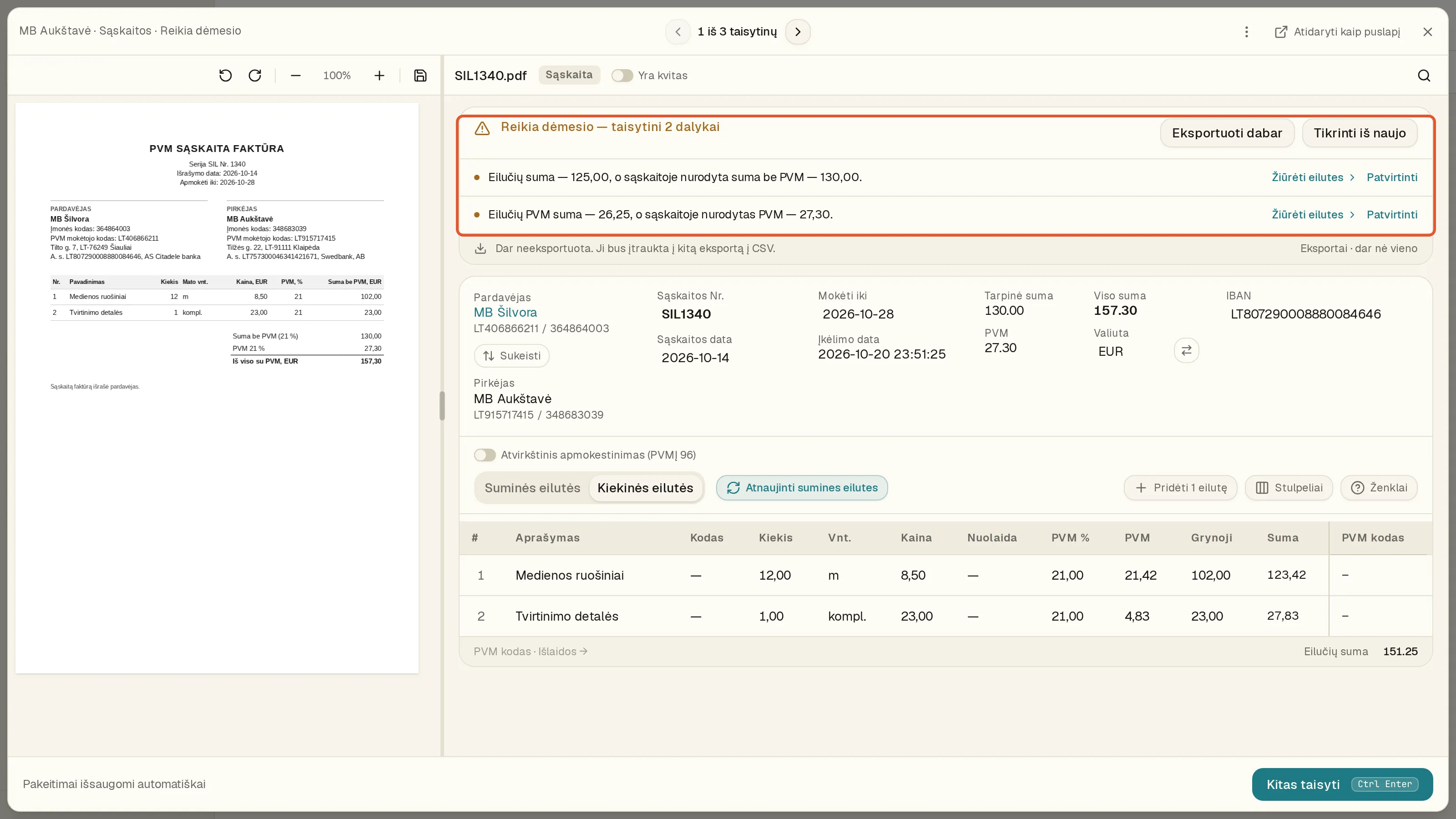Zoom in the PDF preview
Viewport: 1456px width, 819px height.
pos(379,75)
